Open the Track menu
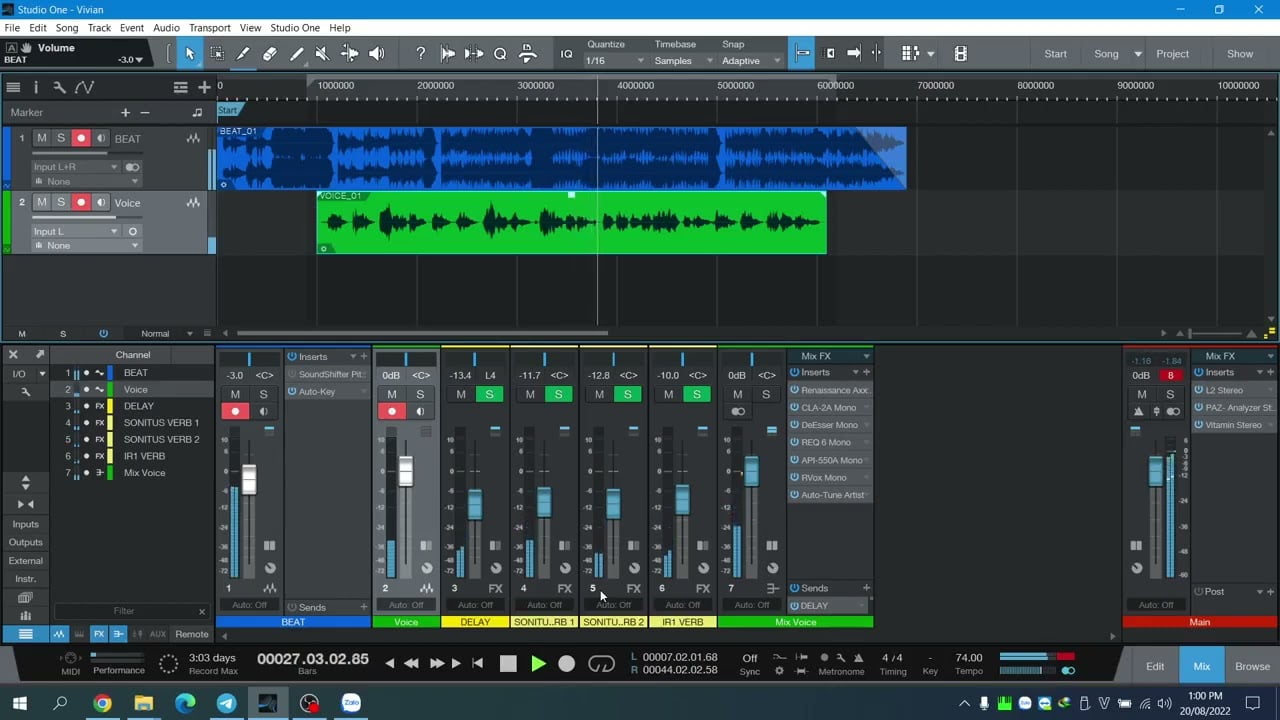Screen dimensions: 1280x720 pos(99,28)
